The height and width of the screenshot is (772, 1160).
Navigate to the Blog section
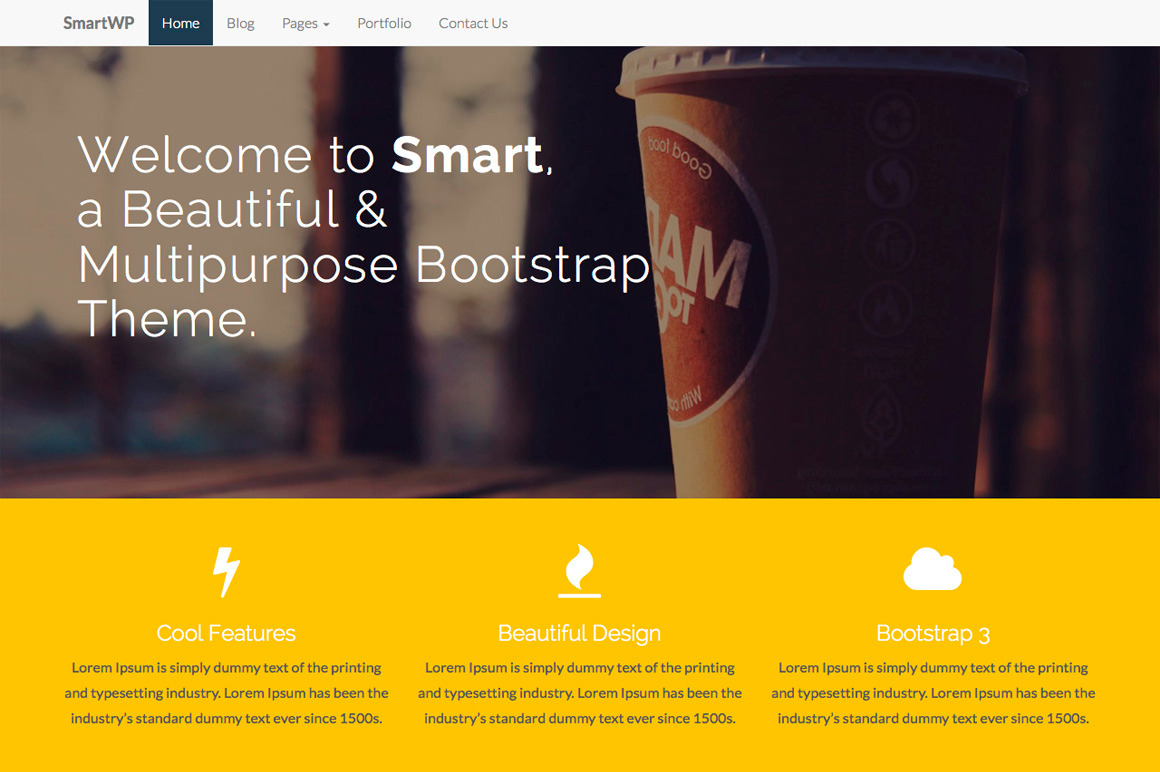pyautogui.click(x=240, y=22)
